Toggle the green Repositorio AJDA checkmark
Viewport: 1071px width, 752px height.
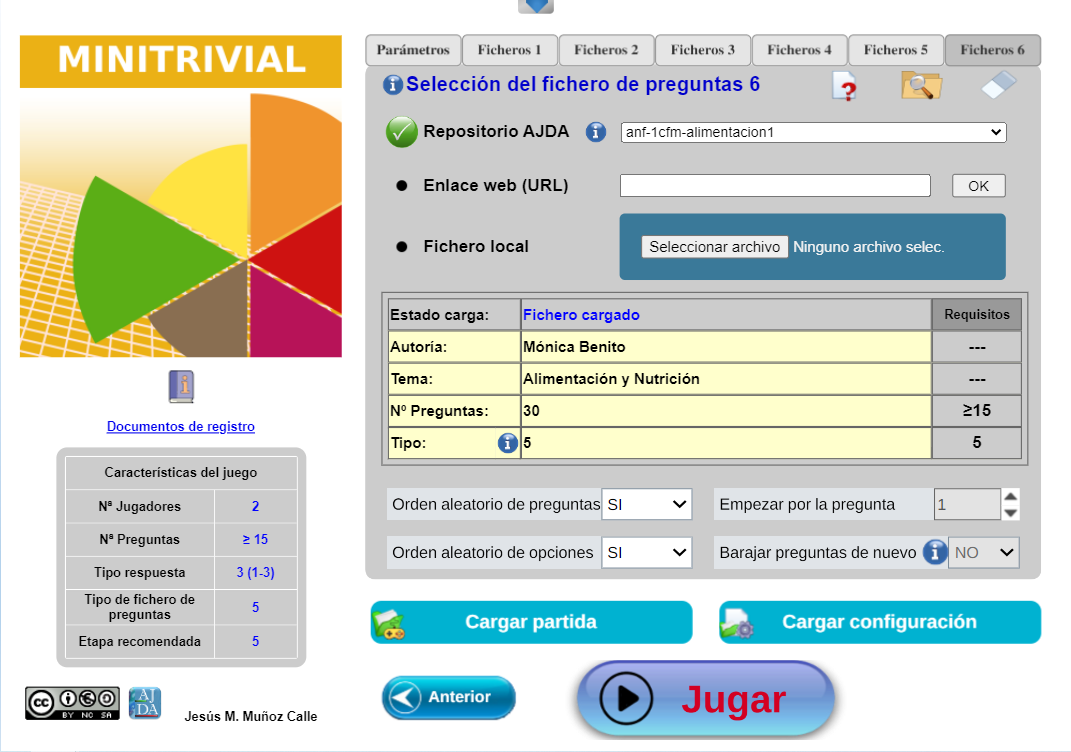tap(402, 132)
